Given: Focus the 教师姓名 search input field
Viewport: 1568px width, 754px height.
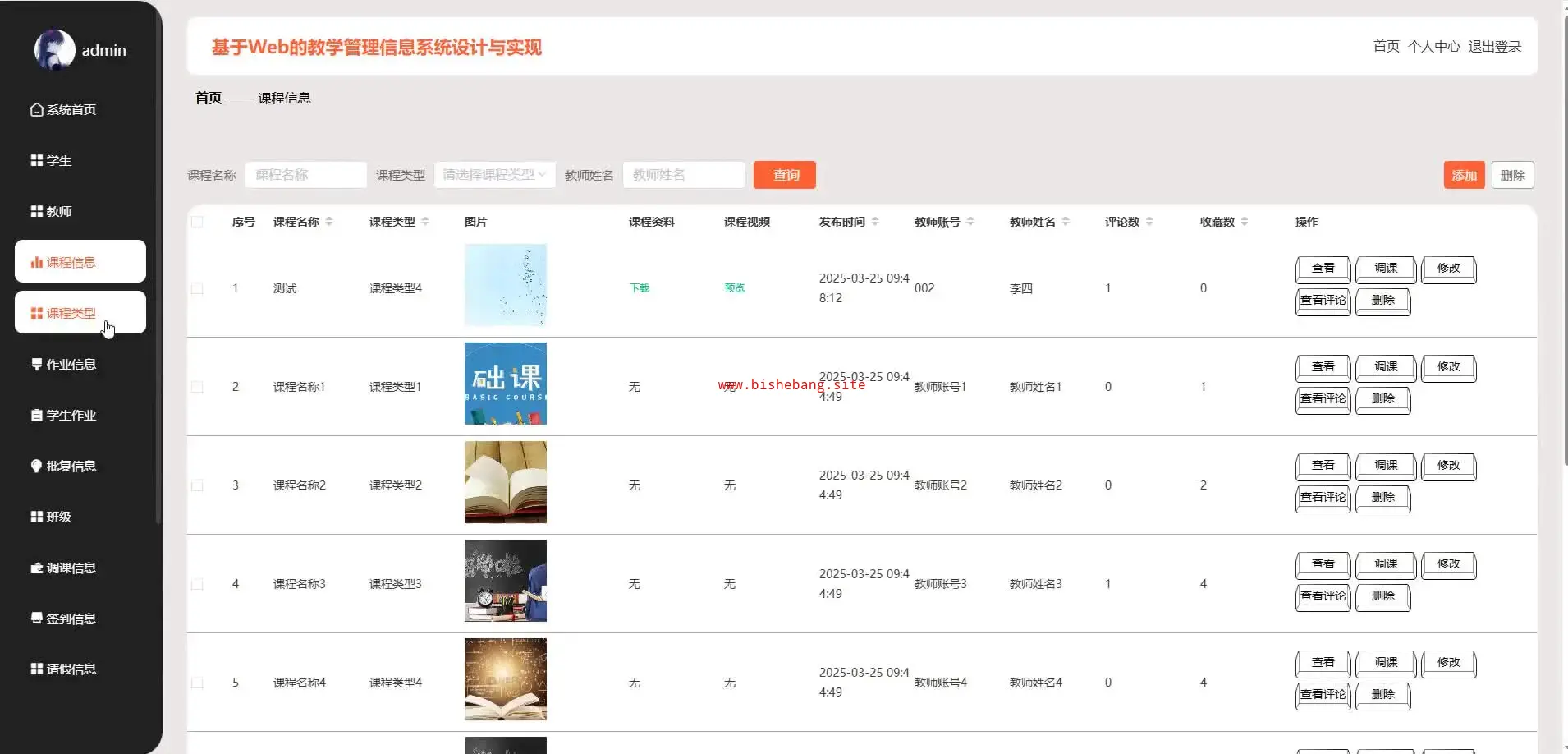Looking at the screenshot, I should [683, 175].
